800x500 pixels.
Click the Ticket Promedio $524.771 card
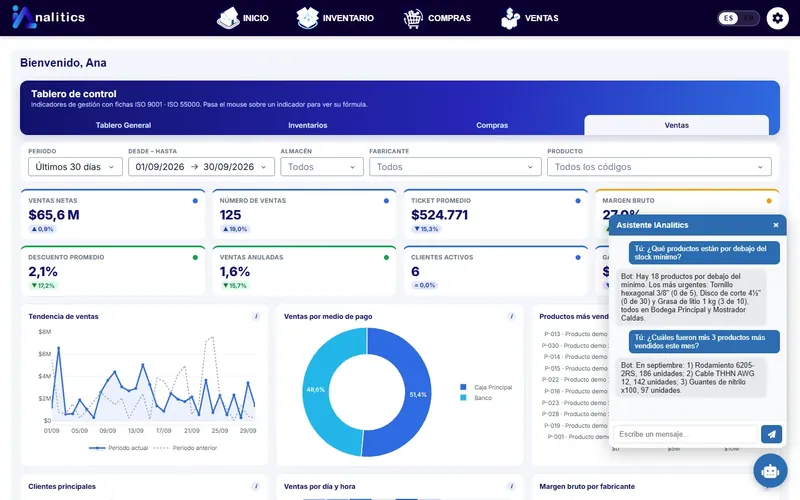496,214
